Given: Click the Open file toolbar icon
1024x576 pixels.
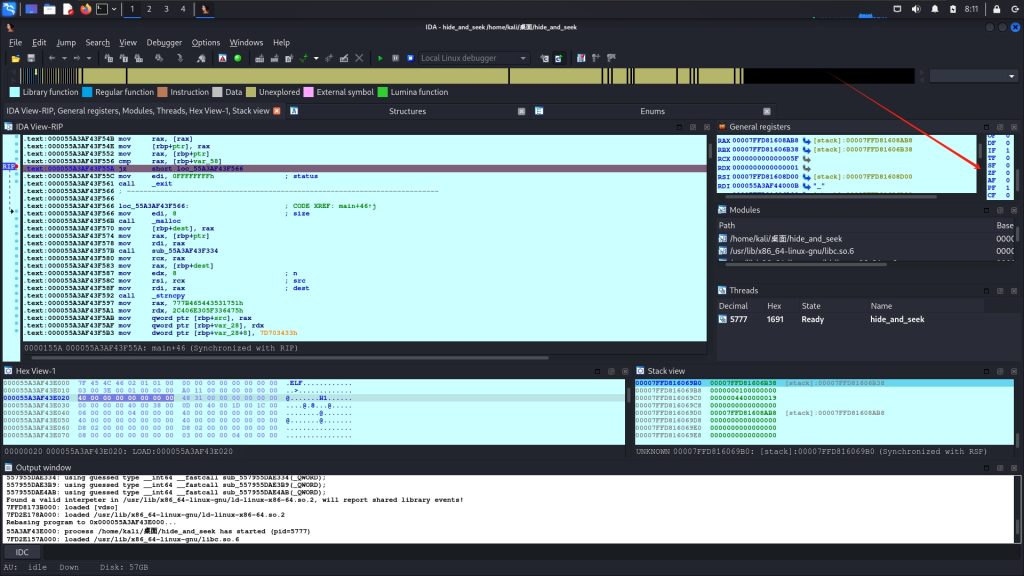Looking at the screenshot, I should point(16,58).
